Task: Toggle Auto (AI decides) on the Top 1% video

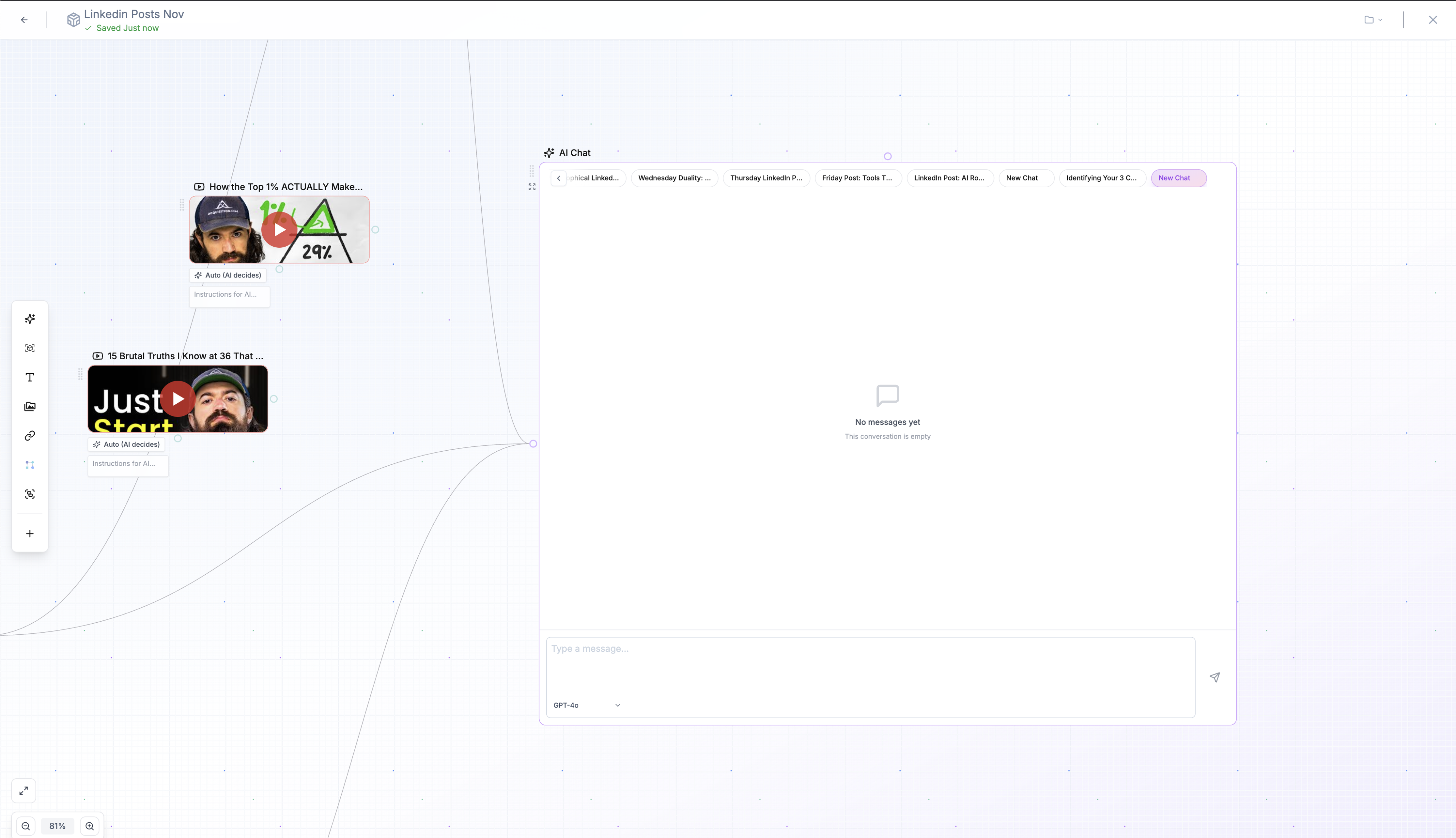Action: (x=228, y=275)
